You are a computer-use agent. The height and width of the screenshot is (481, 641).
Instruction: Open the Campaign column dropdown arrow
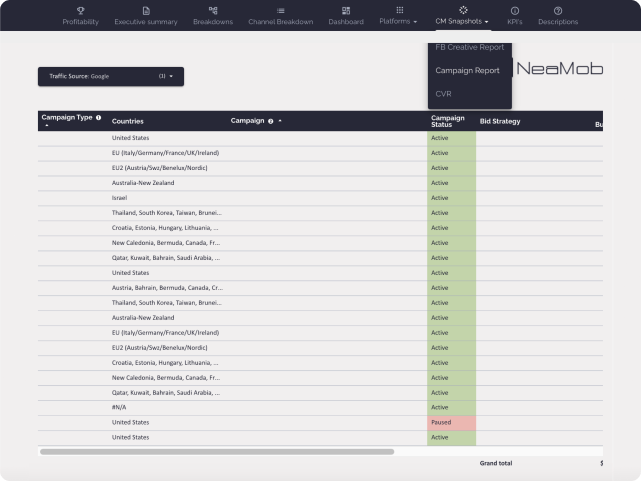coord(280,121)
